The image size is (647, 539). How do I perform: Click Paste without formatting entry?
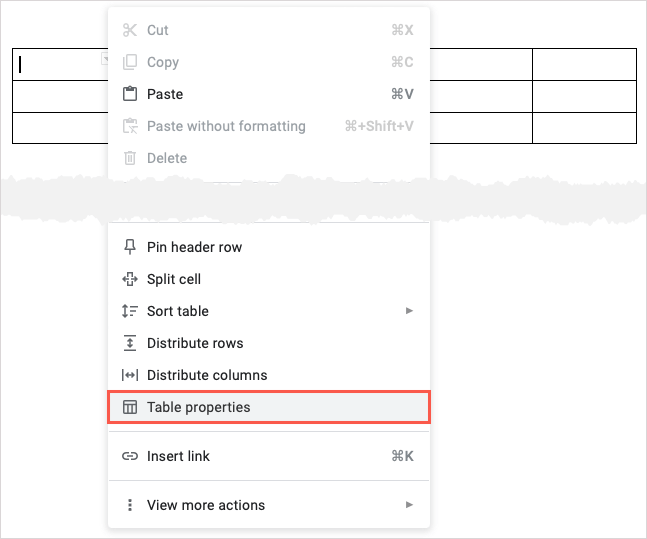pyautogui.click(x=226, y=126)
